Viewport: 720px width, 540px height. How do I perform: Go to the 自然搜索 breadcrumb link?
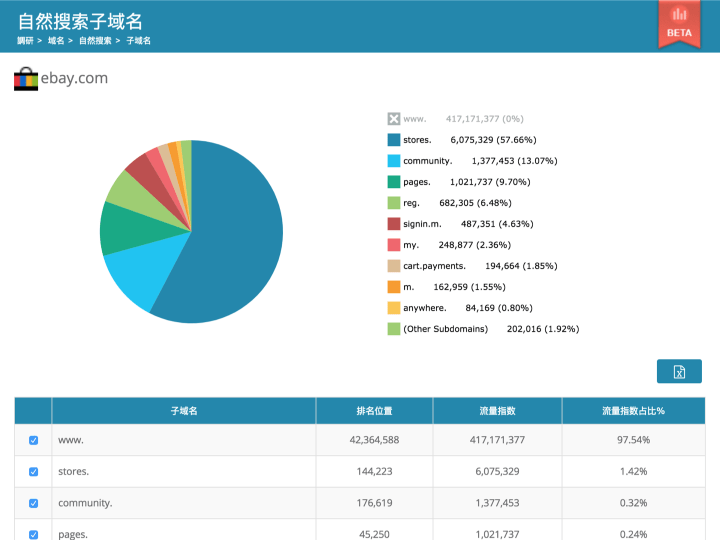pos(95,40)
